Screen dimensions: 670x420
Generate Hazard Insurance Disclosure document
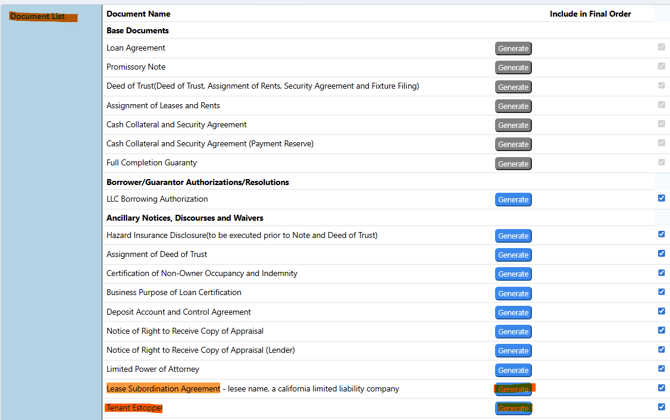tap(513, 236)
